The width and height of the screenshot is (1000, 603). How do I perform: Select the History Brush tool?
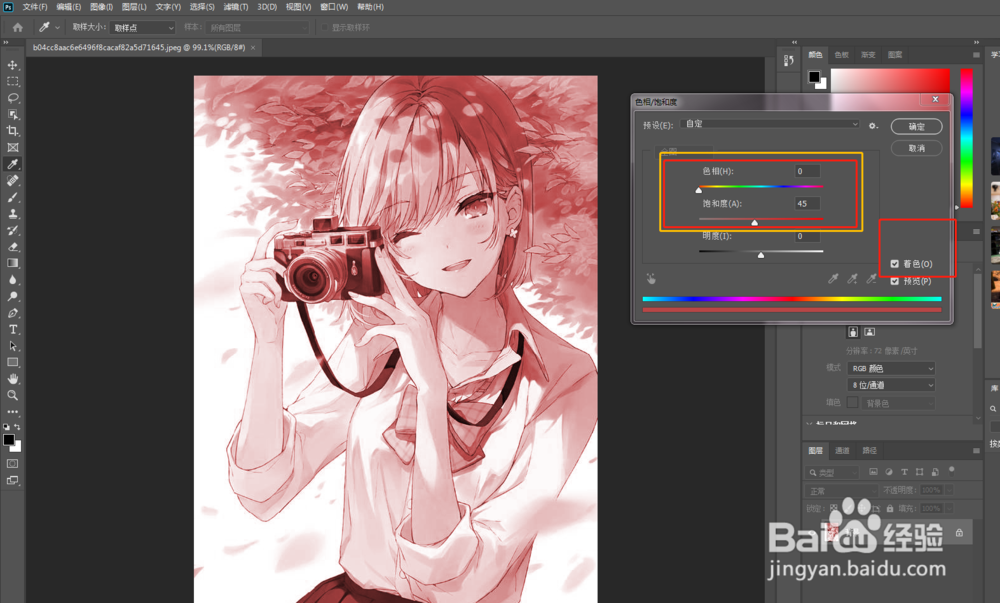13,231
